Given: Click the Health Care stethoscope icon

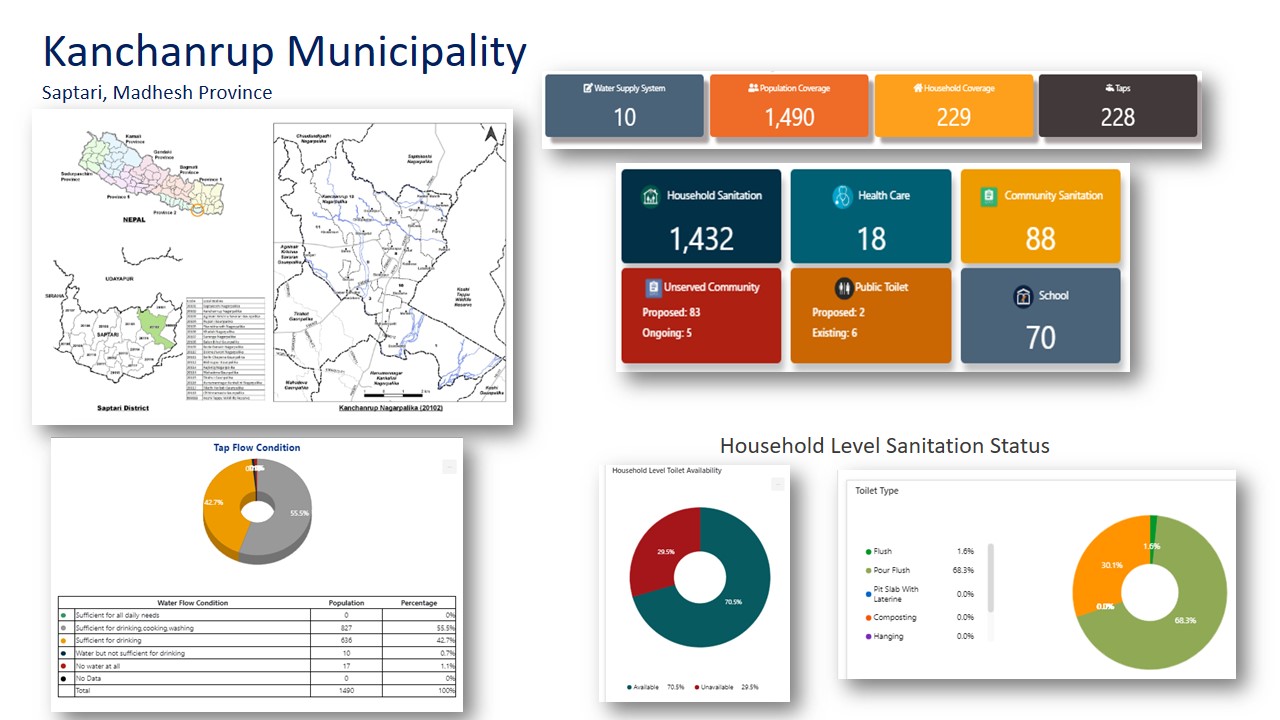Looking at the screenshot, I should pos(842,196).
